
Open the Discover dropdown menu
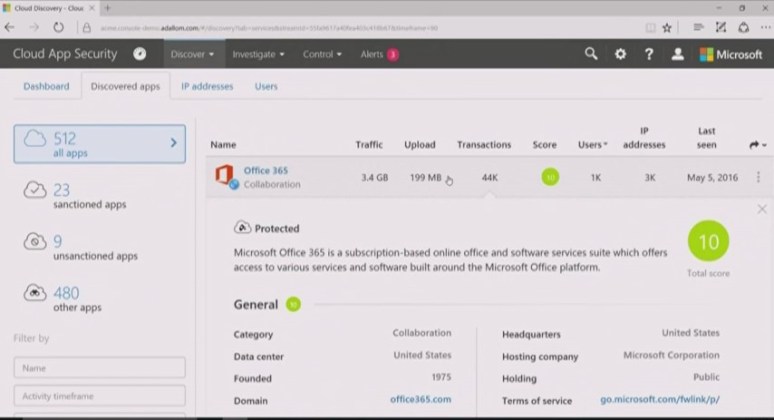tap(192, 54)
